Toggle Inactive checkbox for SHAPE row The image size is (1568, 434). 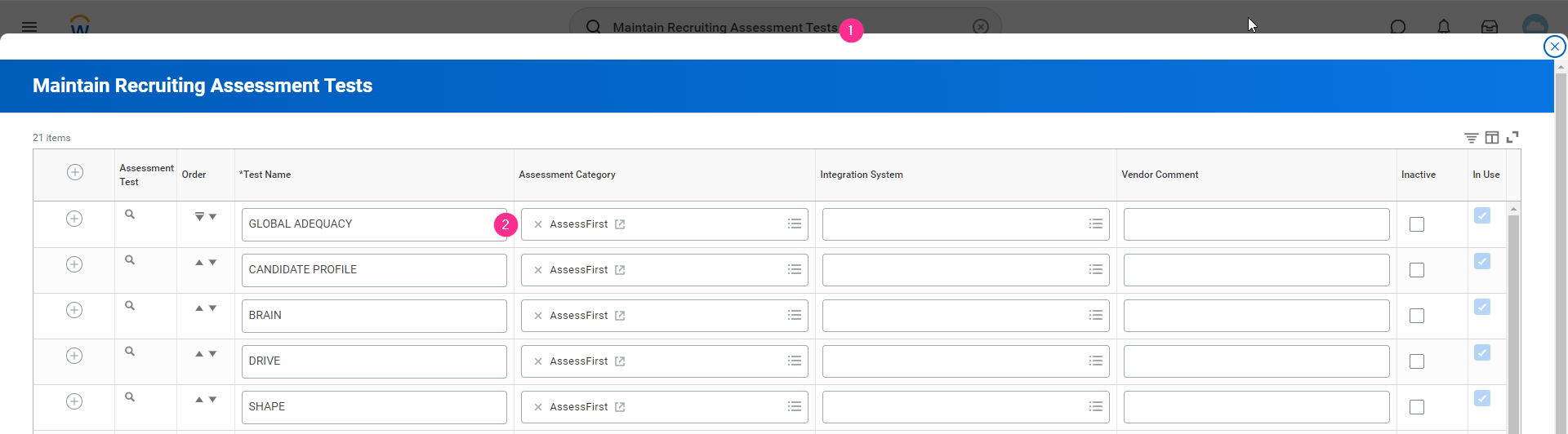coord(1417,407)
